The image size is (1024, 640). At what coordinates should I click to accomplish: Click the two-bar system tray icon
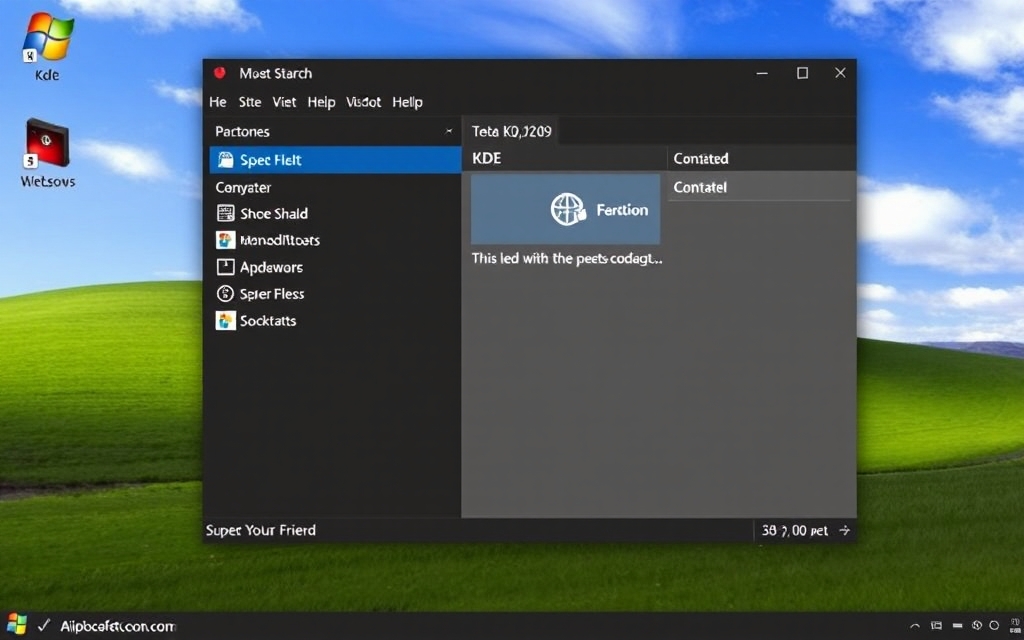click(x=957, y=626)
